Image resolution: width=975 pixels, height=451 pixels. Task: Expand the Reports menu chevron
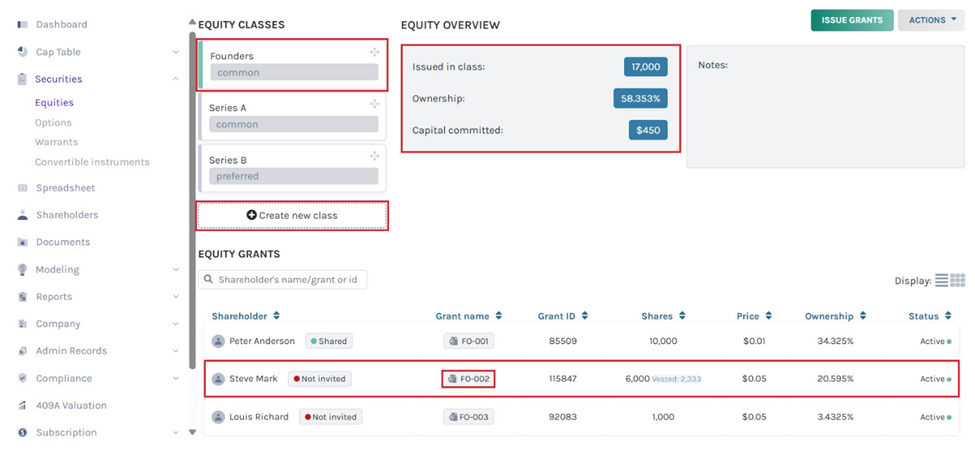pos(175,297)
